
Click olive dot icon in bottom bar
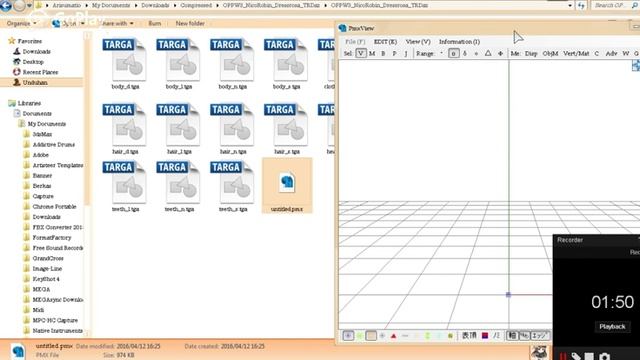[450, 336]
